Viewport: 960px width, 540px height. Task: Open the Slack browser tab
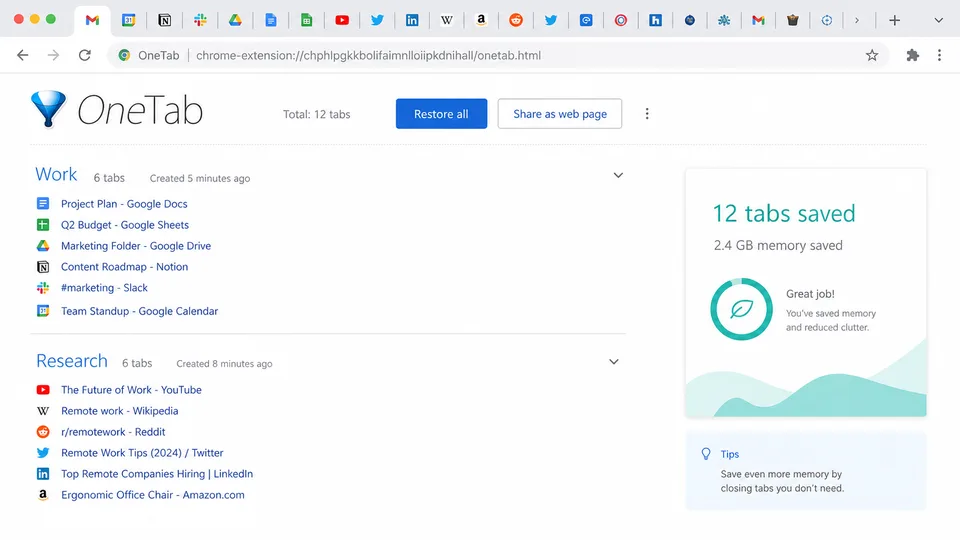click(x=200, y=20)
